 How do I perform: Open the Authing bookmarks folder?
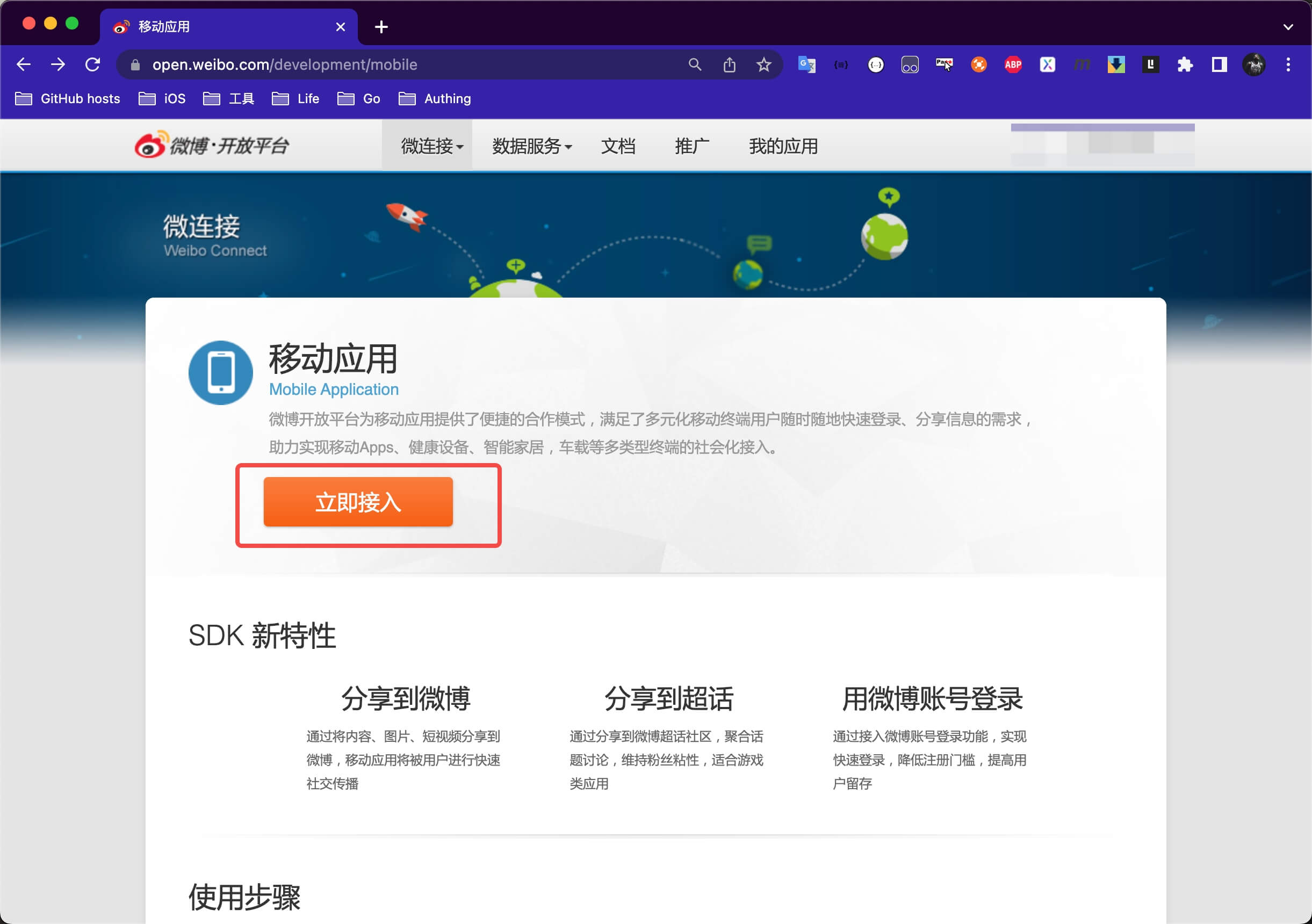pos(435,99)
